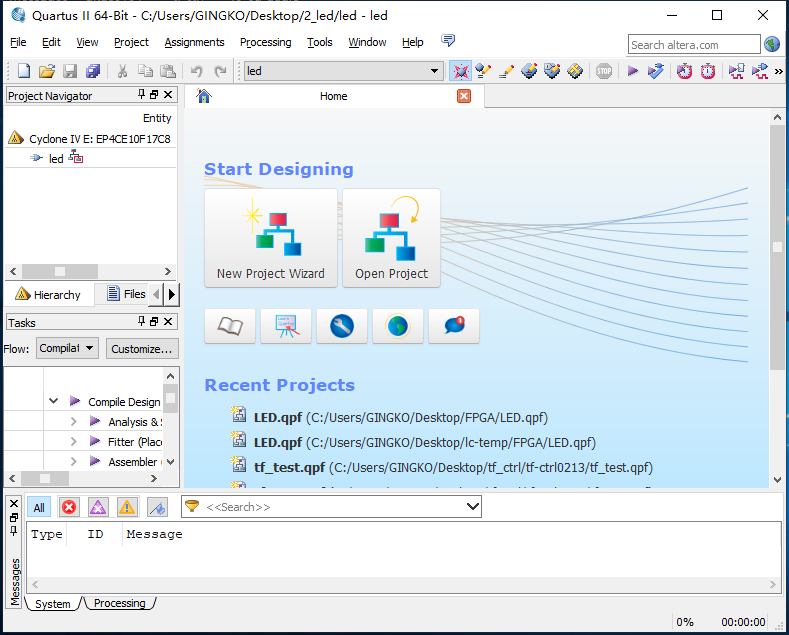Click the notifications speech bubble icon
Image resolution: width=789 pixels, height=635 pixels.
coord(453,326)
